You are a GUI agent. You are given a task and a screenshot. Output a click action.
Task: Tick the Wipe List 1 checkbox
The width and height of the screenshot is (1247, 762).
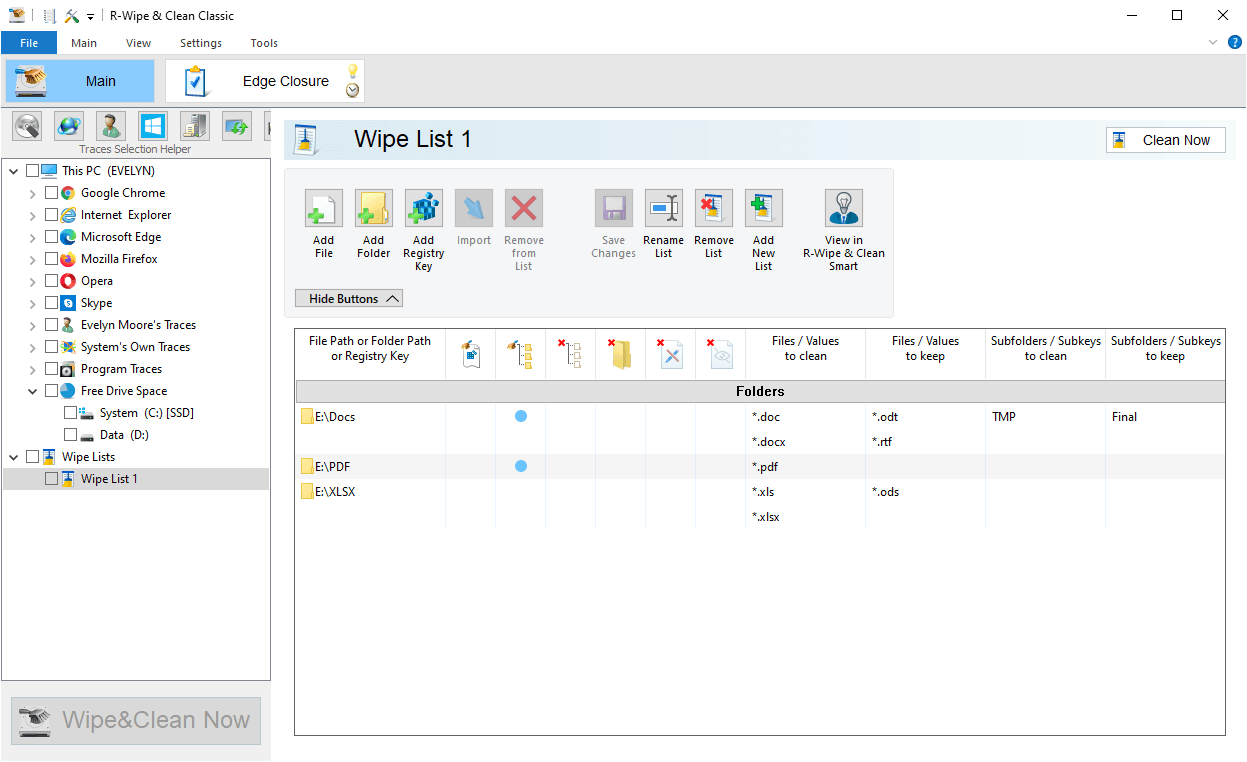52,479
